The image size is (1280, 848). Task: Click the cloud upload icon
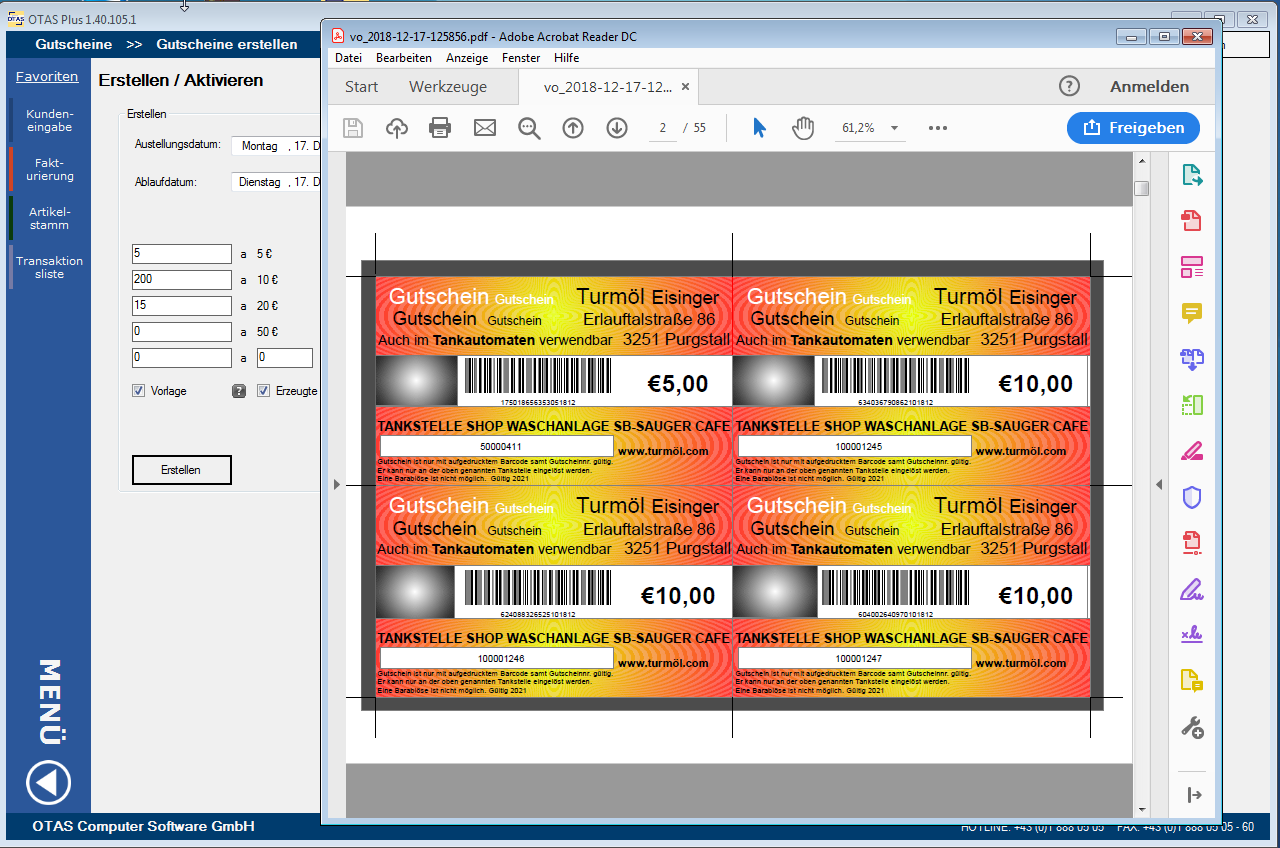click(x=397, y=128)
